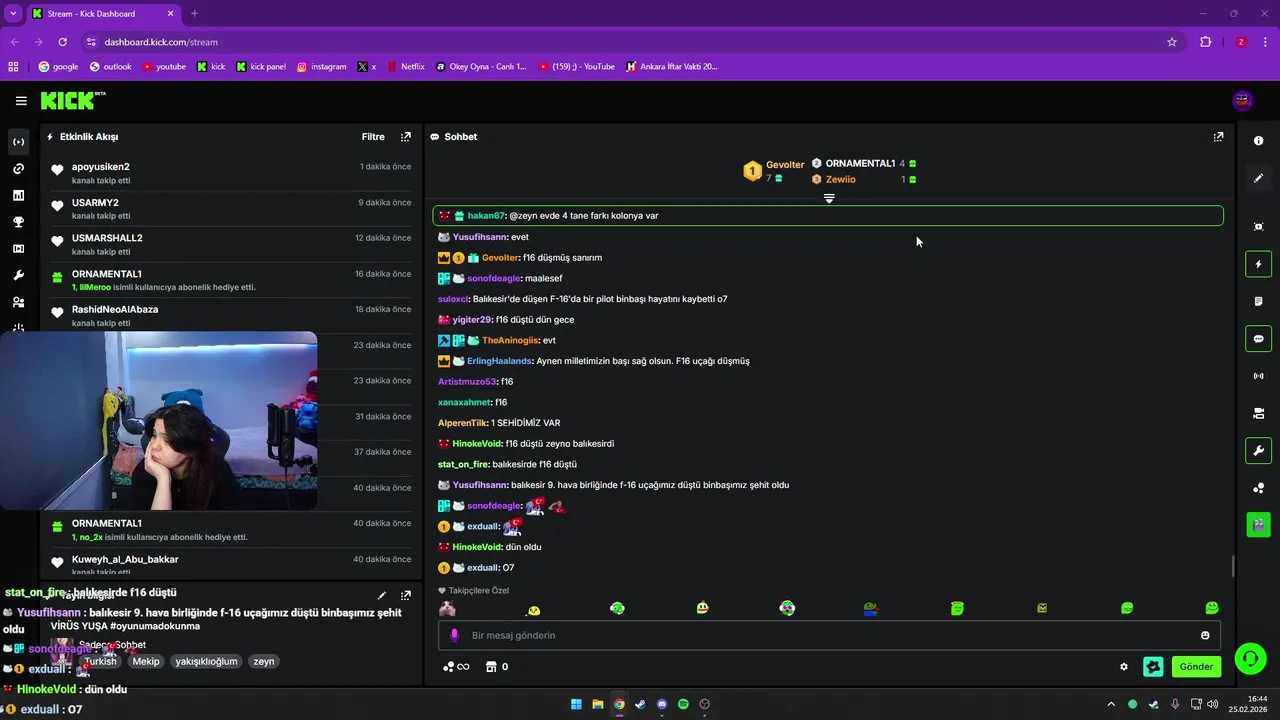Click the Kick logo
1280x720 pixels.
pyautogui.click(x=72, y=100)
